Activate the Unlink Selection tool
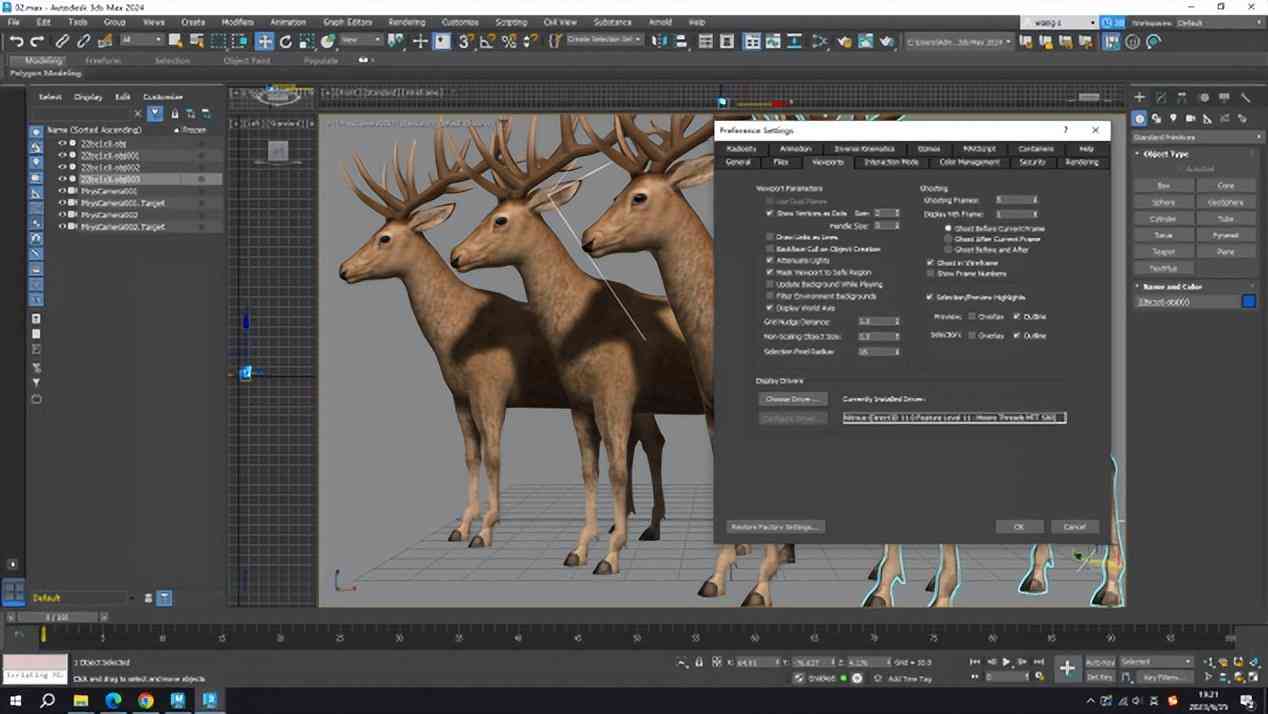 click(x=83, y=41)
